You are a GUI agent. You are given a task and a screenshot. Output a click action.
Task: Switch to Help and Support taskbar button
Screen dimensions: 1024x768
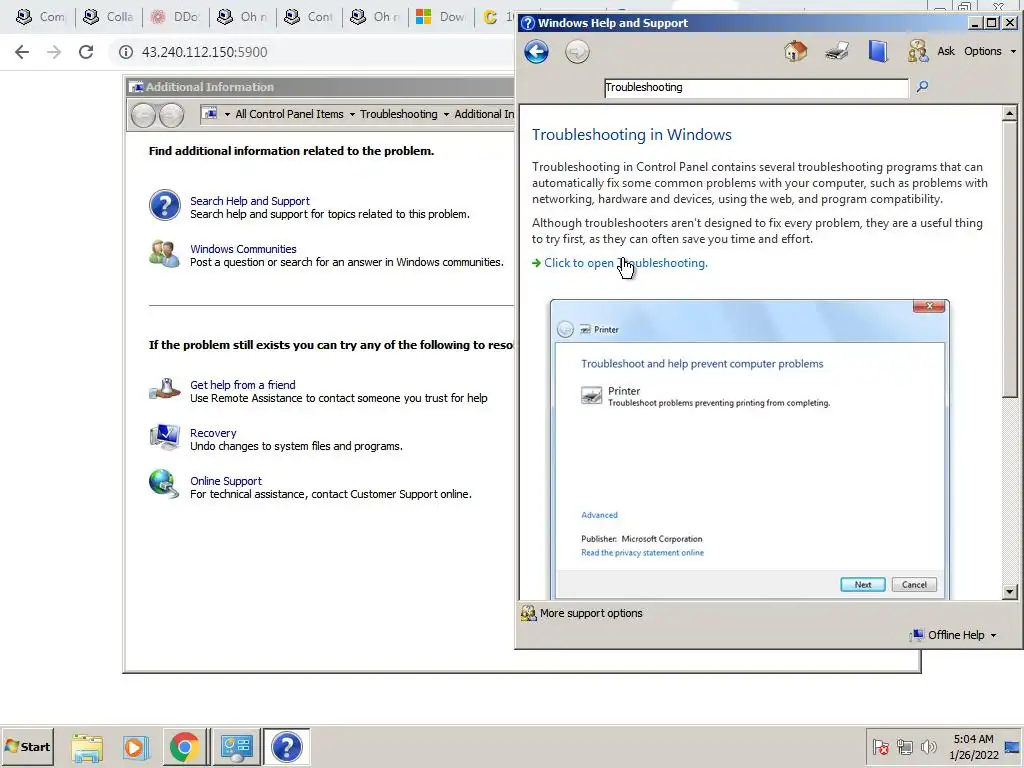287,747
